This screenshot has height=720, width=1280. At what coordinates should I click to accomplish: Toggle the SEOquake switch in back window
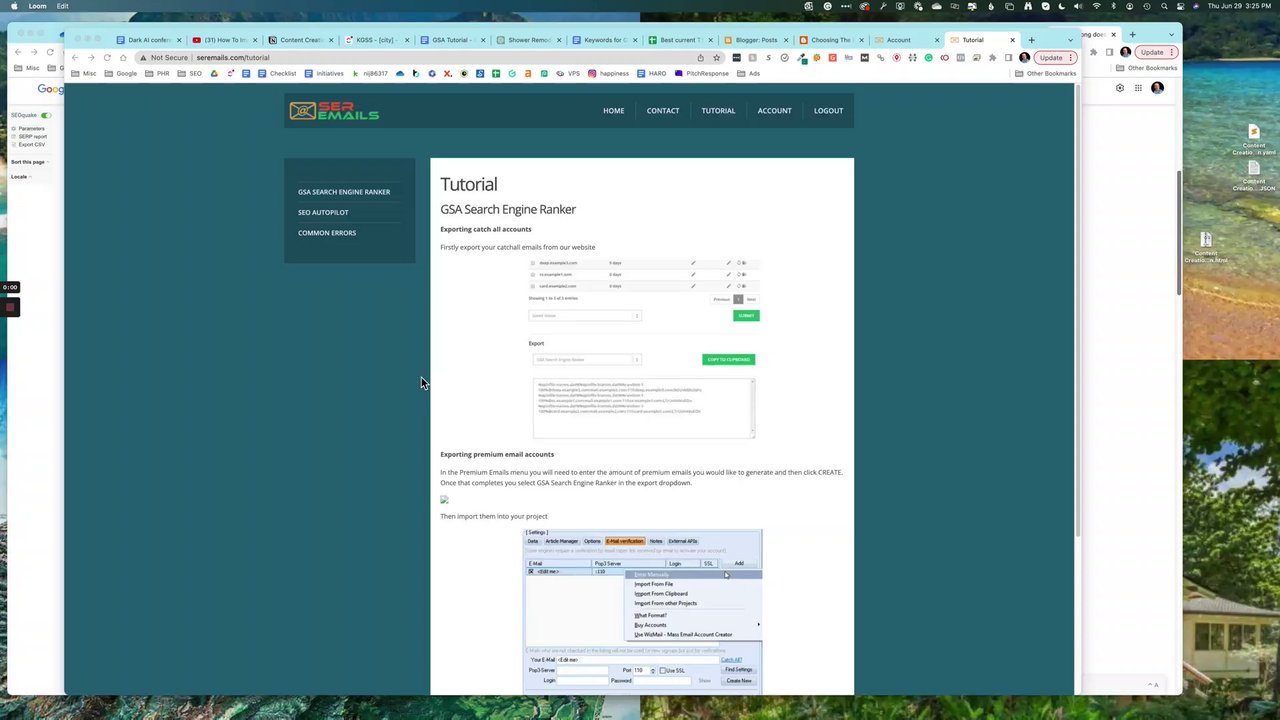pos(46,115)
